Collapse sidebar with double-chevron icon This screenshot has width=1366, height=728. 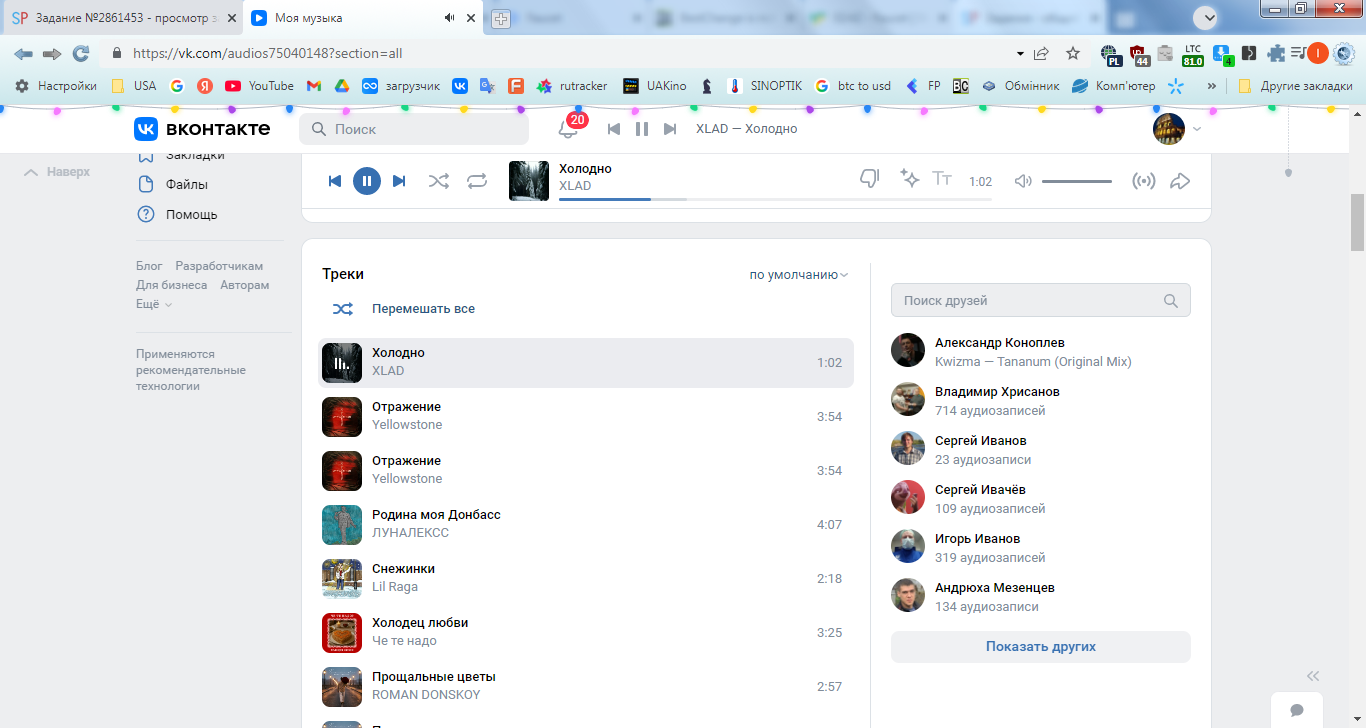(x=1314, y=676)
